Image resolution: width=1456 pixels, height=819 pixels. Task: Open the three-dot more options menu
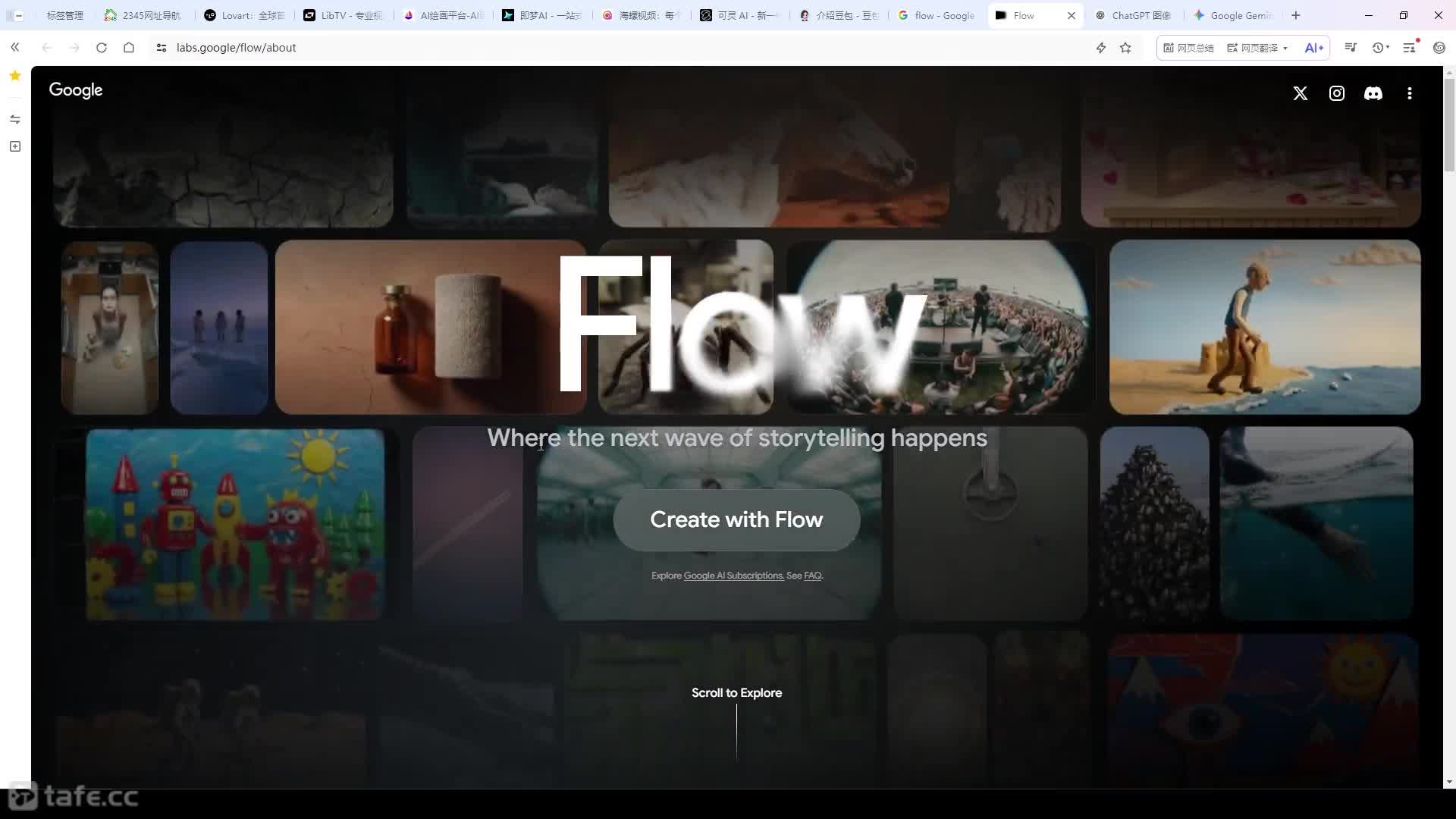1410,93
